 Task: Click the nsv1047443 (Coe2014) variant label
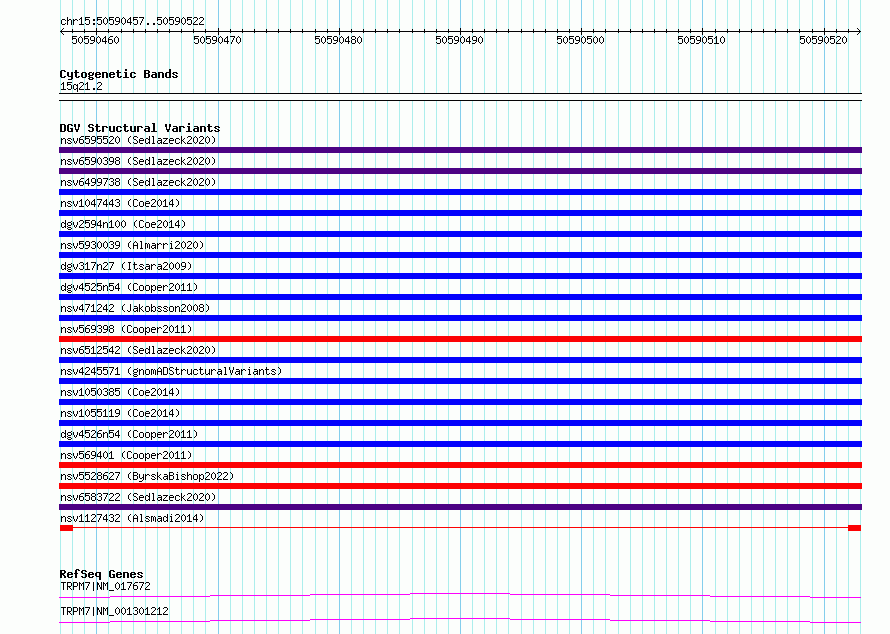[120, 203]
